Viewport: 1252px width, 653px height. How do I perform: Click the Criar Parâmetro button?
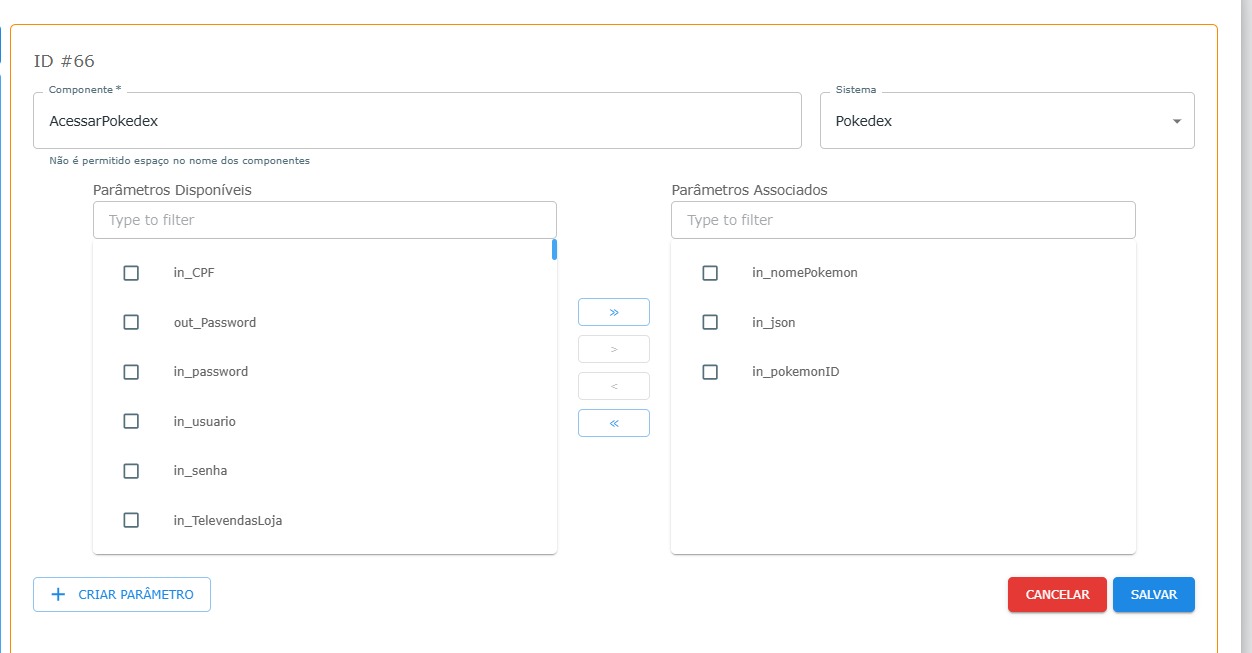coord(122,594)
